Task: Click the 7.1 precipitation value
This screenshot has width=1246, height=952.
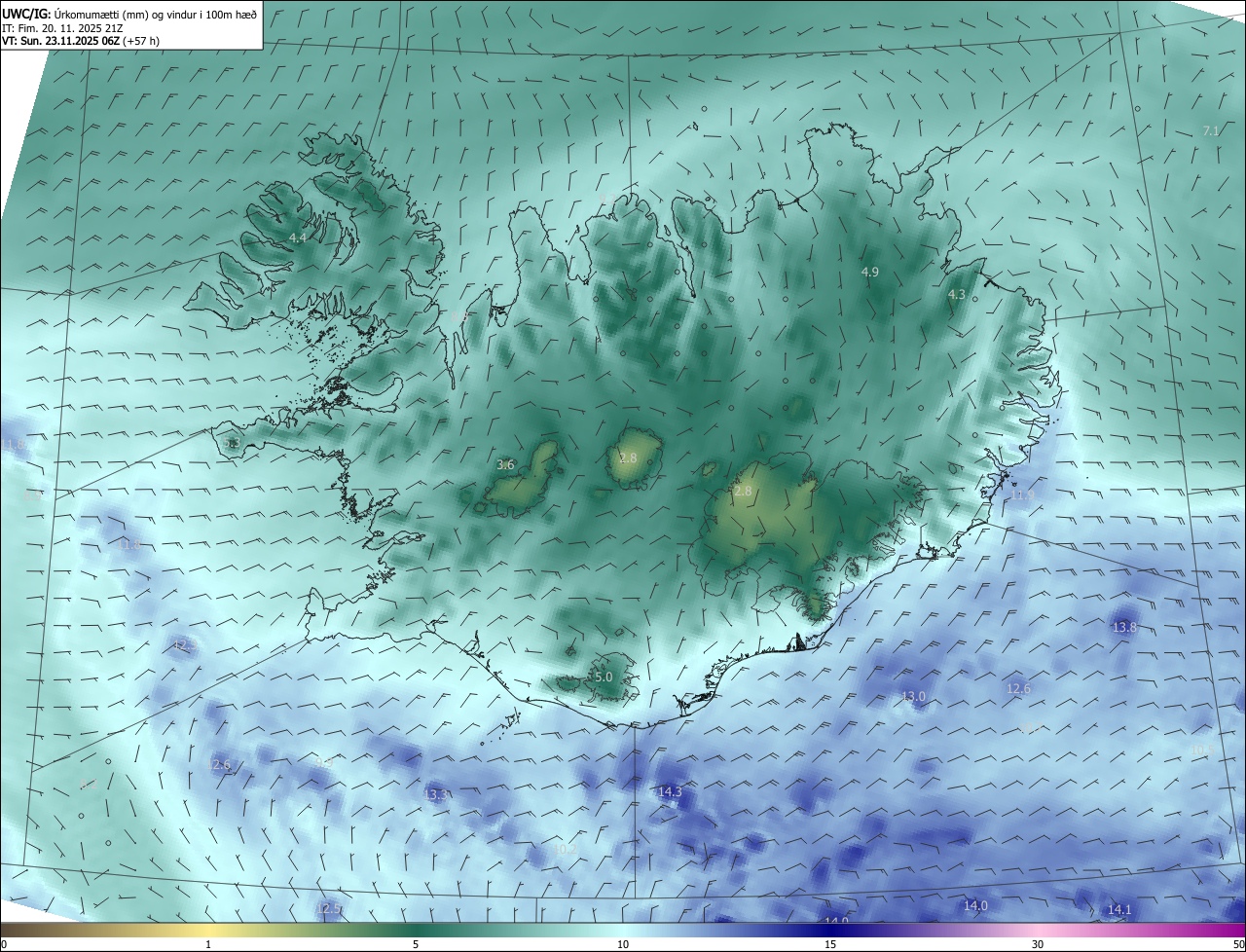Action: [x=1211, y=130]
